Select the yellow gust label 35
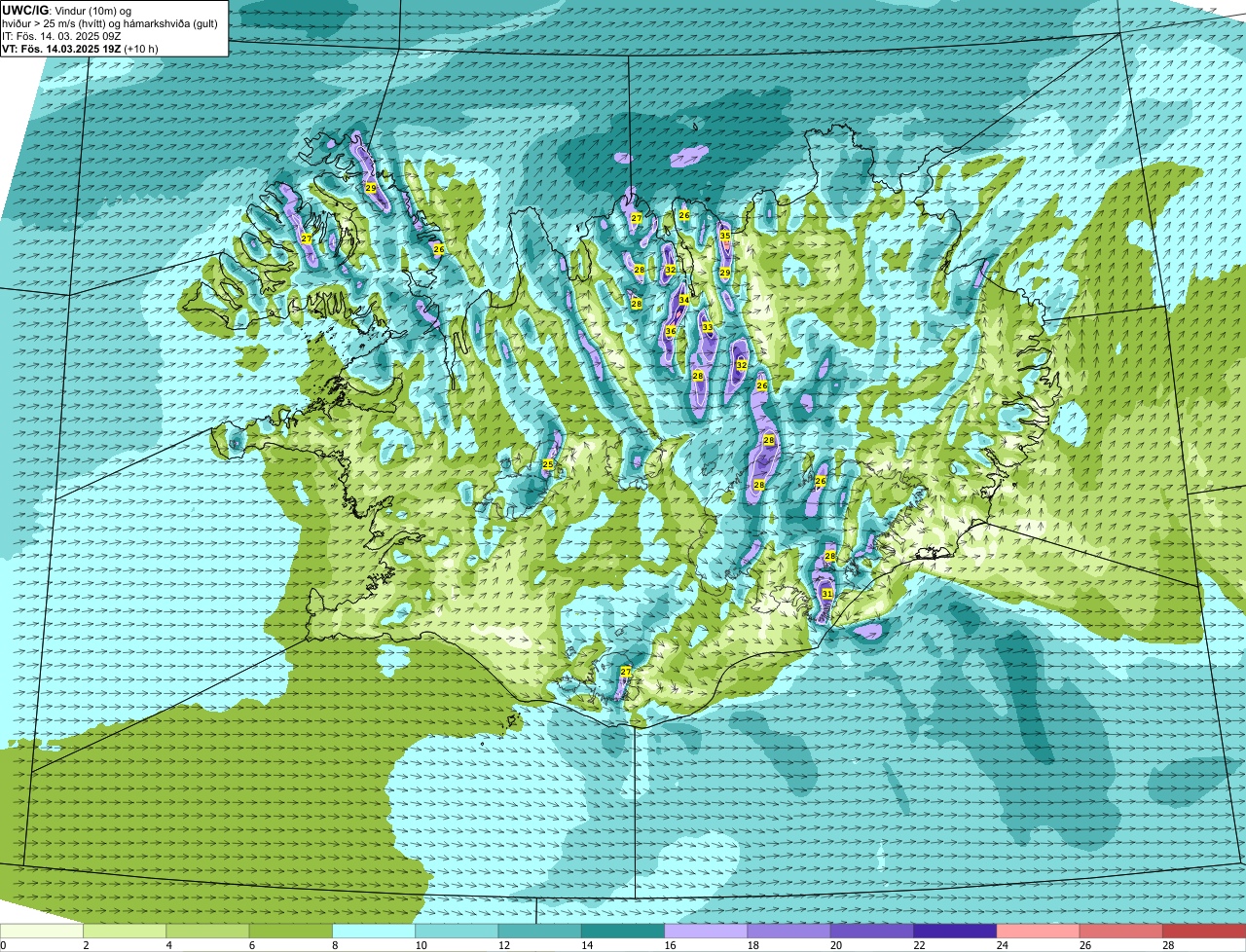Screen dimensions: 1246x952 (x=724, y=236)
